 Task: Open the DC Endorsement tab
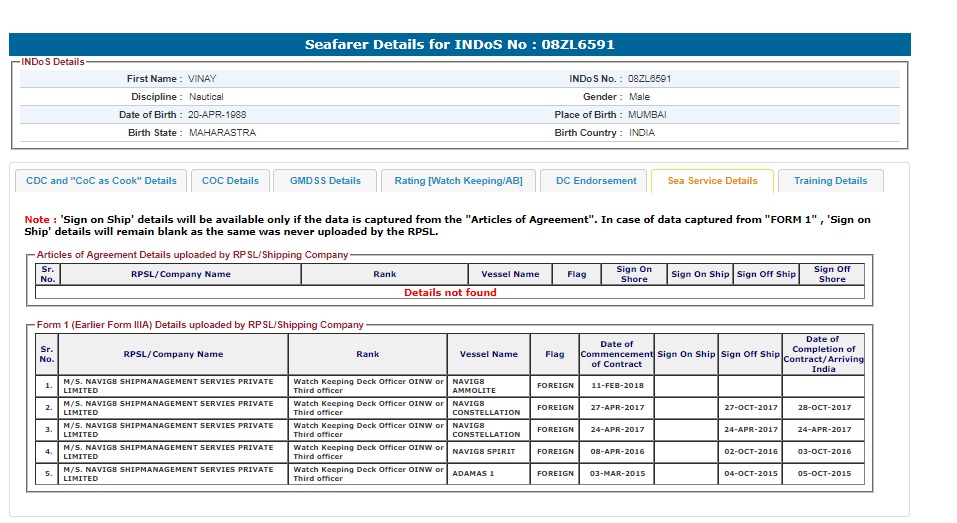click(595, 181)
